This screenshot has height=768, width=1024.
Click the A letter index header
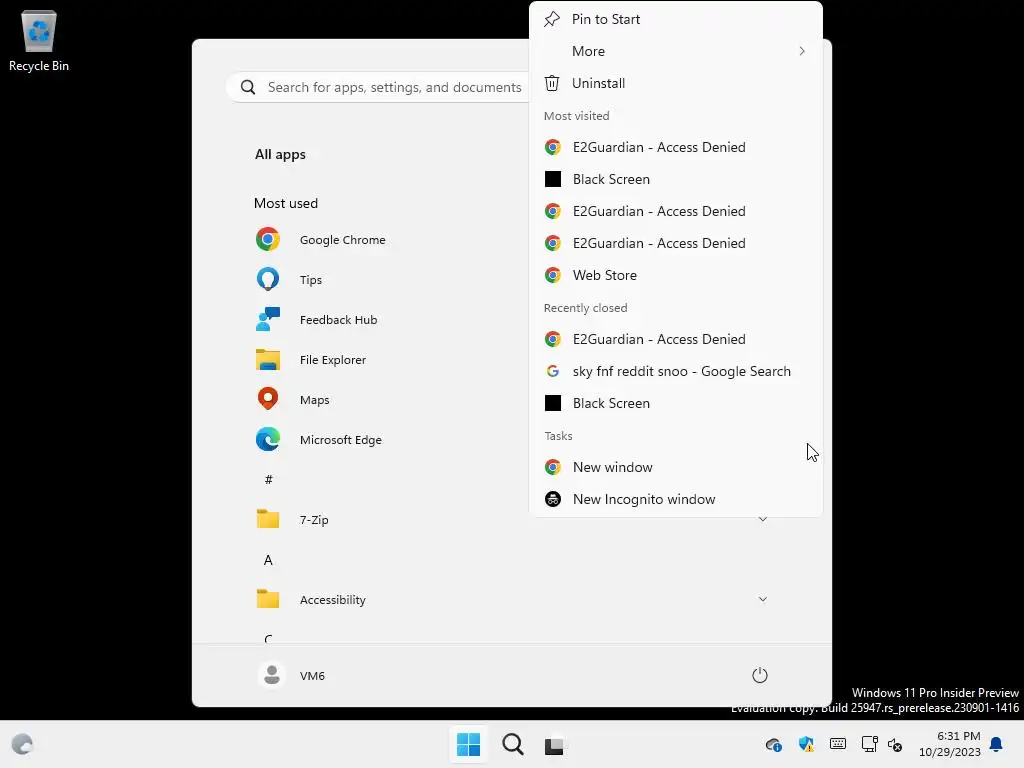click(268, 560)
